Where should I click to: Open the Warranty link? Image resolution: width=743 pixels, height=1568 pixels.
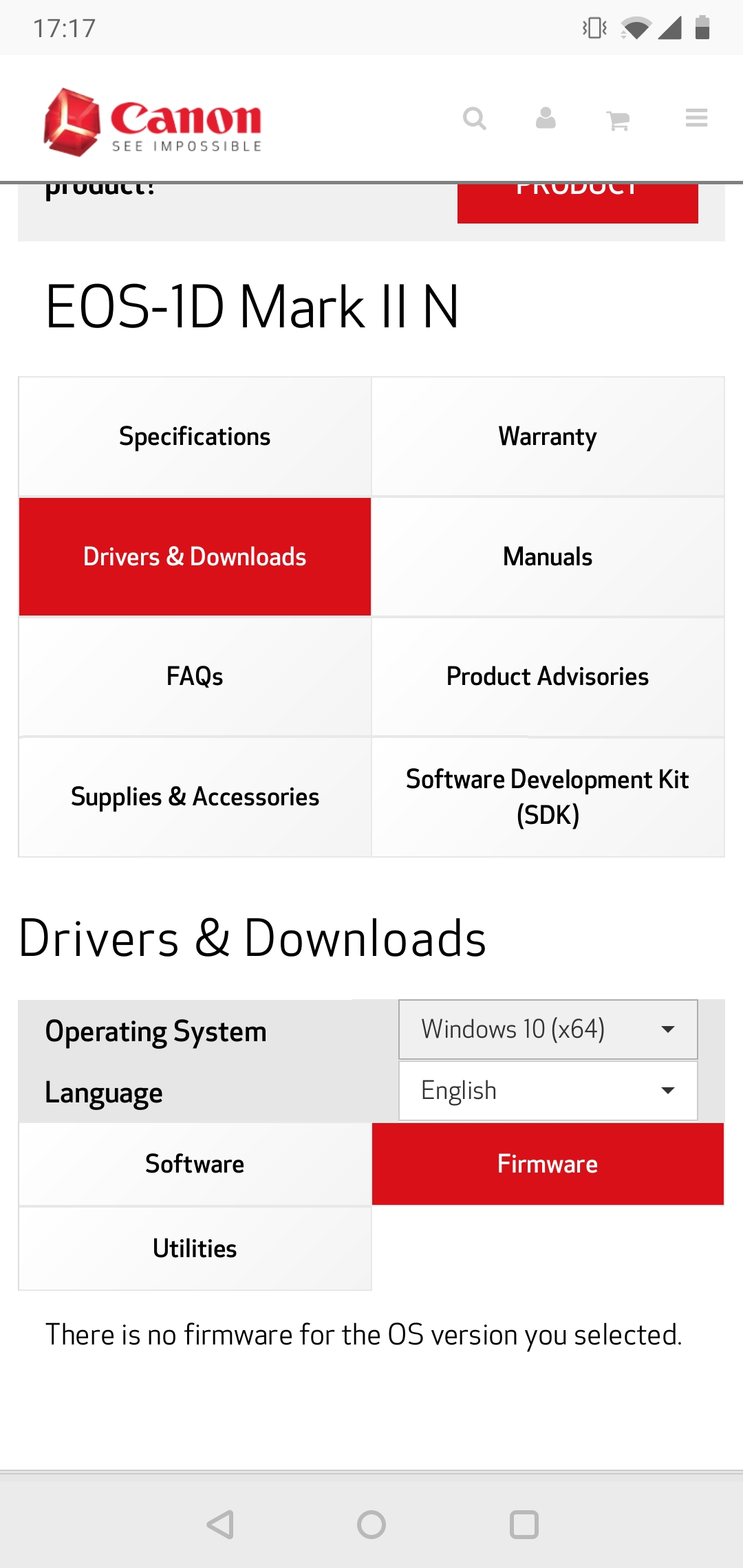click(x=546, y=435)
